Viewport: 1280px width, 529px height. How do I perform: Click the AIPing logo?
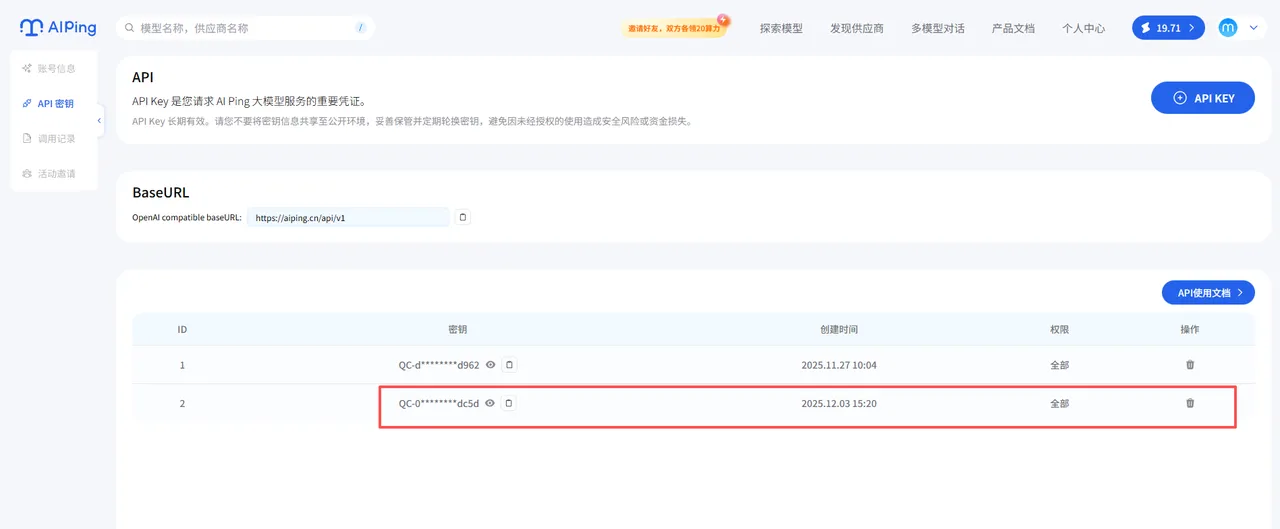tap(58, 28)
